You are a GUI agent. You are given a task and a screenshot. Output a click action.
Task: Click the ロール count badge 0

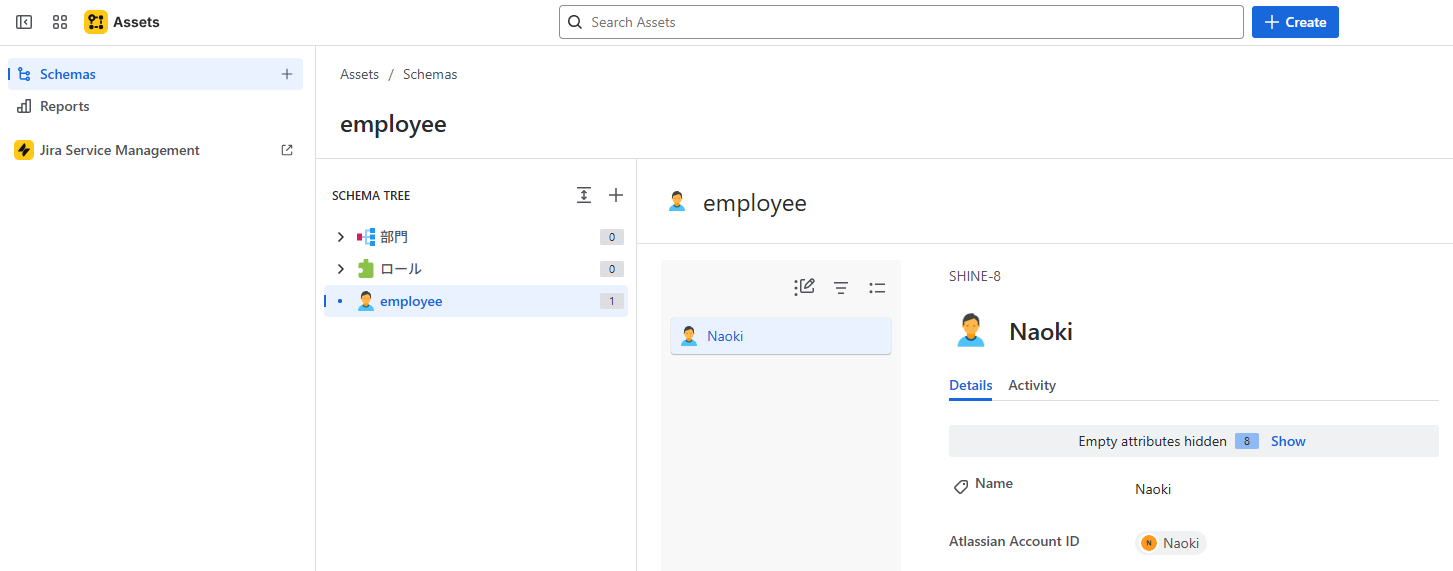(612, 269)
